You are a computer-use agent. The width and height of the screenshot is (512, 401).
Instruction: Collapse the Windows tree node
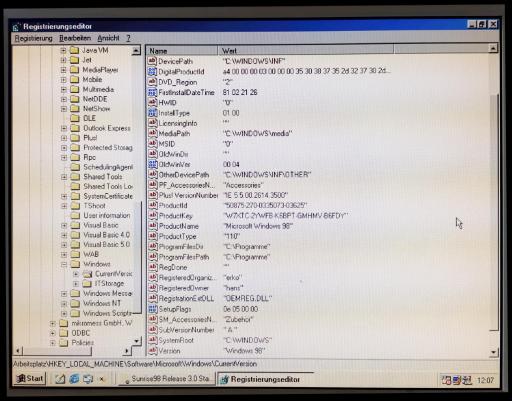(64, 264)
